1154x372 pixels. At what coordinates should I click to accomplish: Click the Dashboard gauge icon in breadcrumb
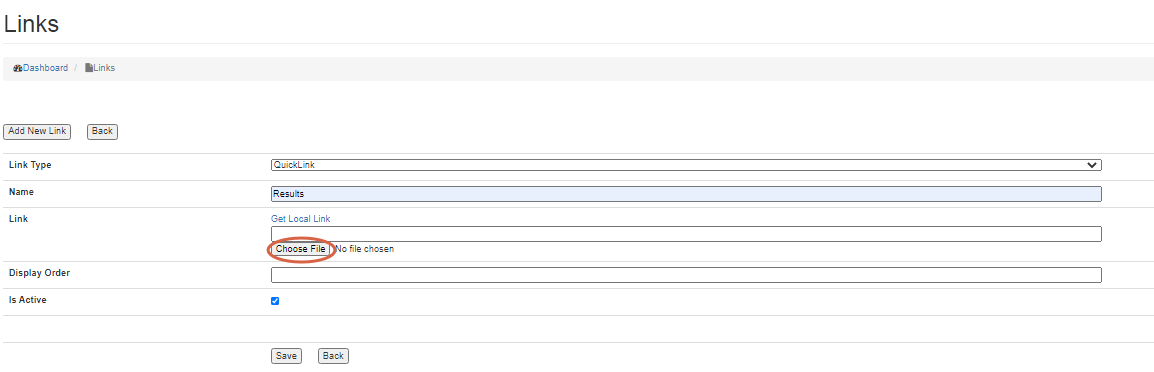(18, 68)
